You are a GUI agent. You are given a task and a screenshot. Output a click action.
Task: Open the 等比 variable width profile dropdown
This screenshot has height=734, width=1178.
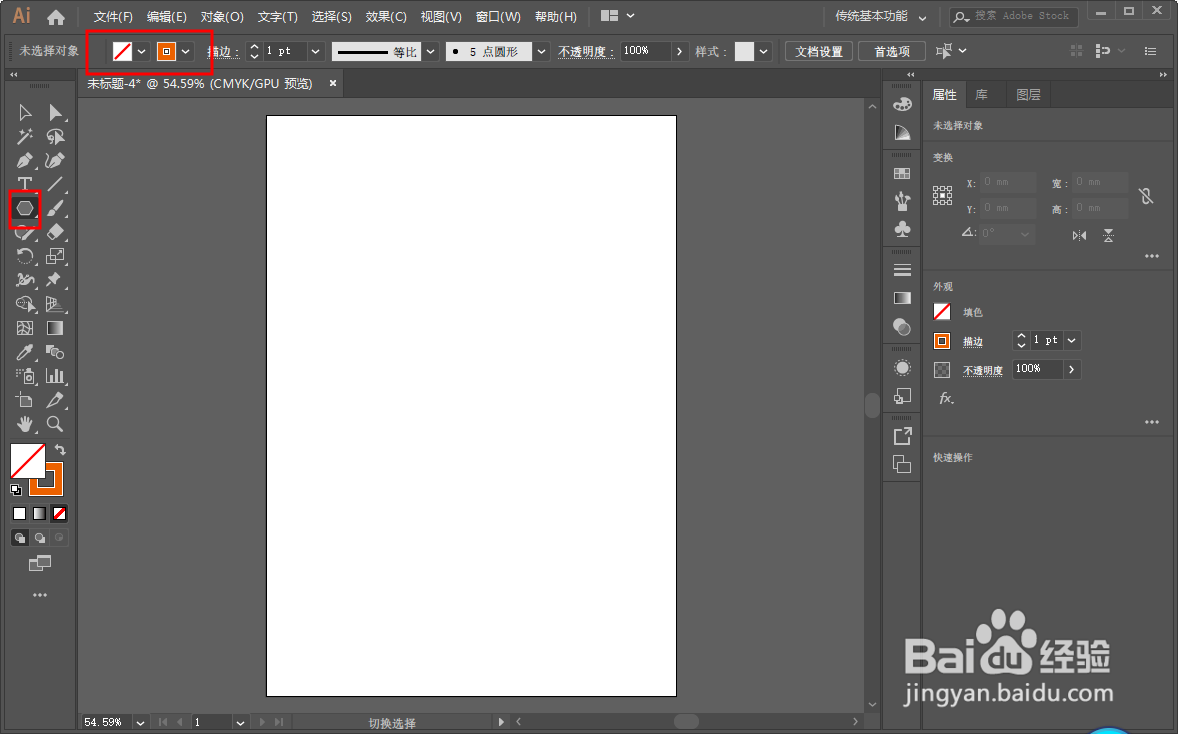430,51
